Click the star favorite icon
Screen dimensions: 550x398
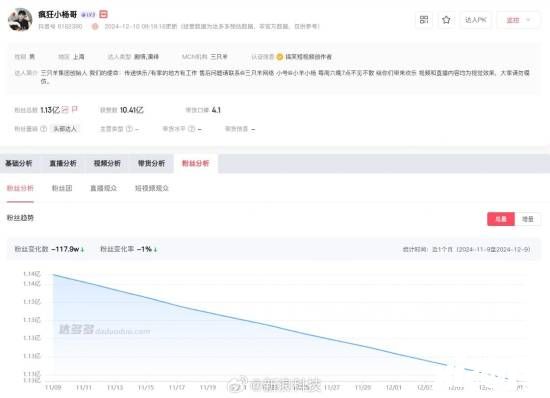(446, 20)
